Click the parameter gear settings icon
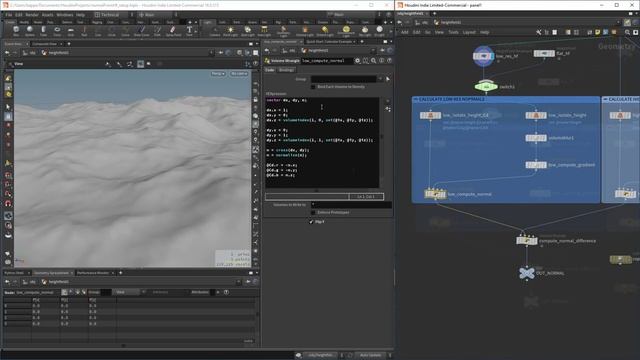The image size is (640, 360). (357, 60)
